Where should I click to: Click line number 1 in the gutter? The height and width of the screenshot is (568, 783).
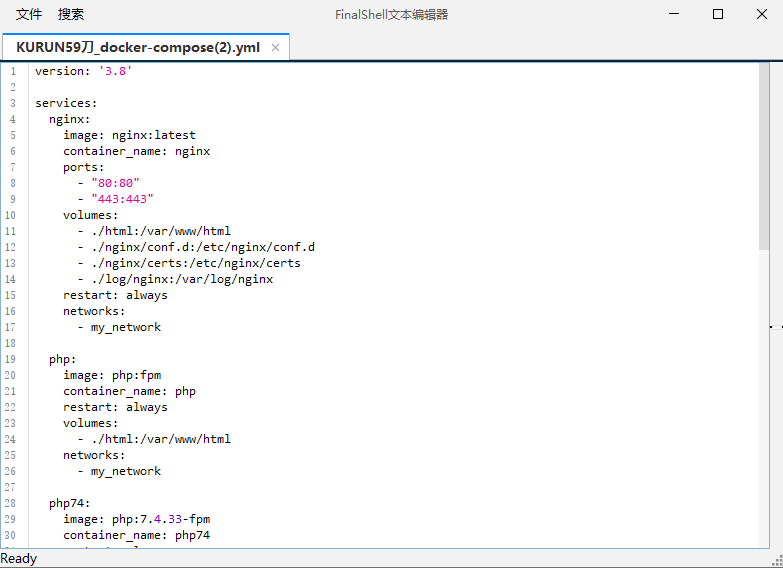tap(13, 71)
